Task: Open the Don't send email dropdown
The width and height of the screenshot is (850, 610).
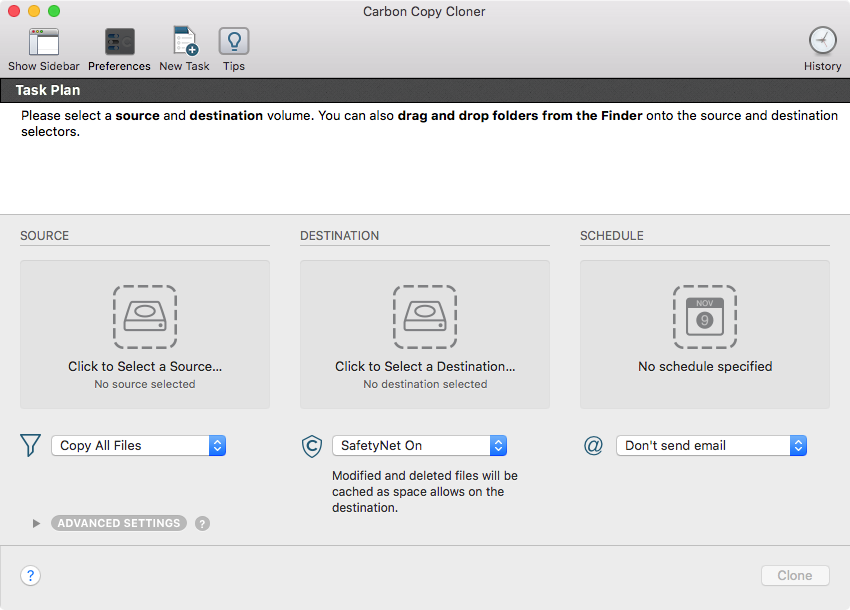Action: point(711,446)
